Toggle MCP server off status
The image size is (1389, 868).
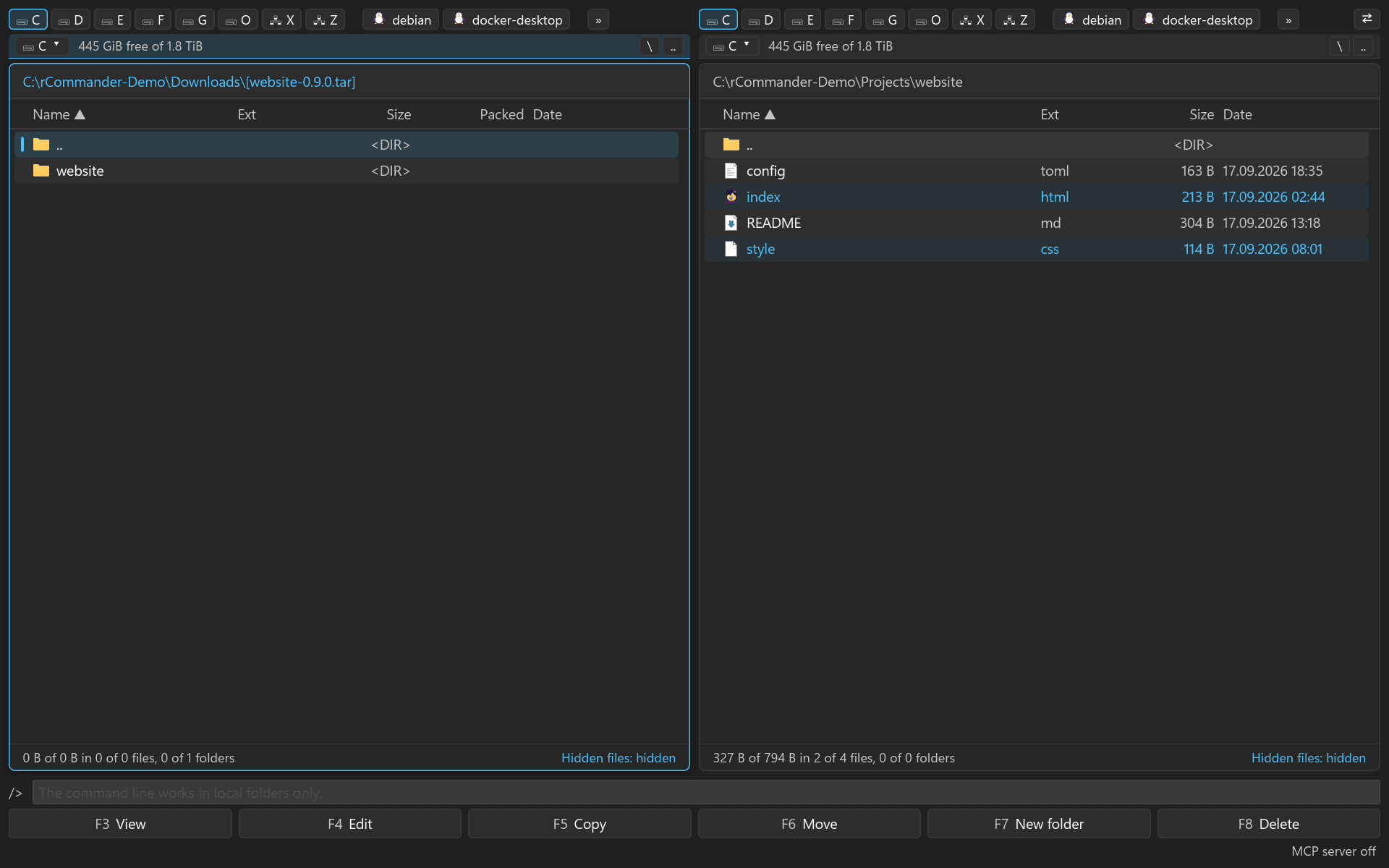(x=1333, y=851)
